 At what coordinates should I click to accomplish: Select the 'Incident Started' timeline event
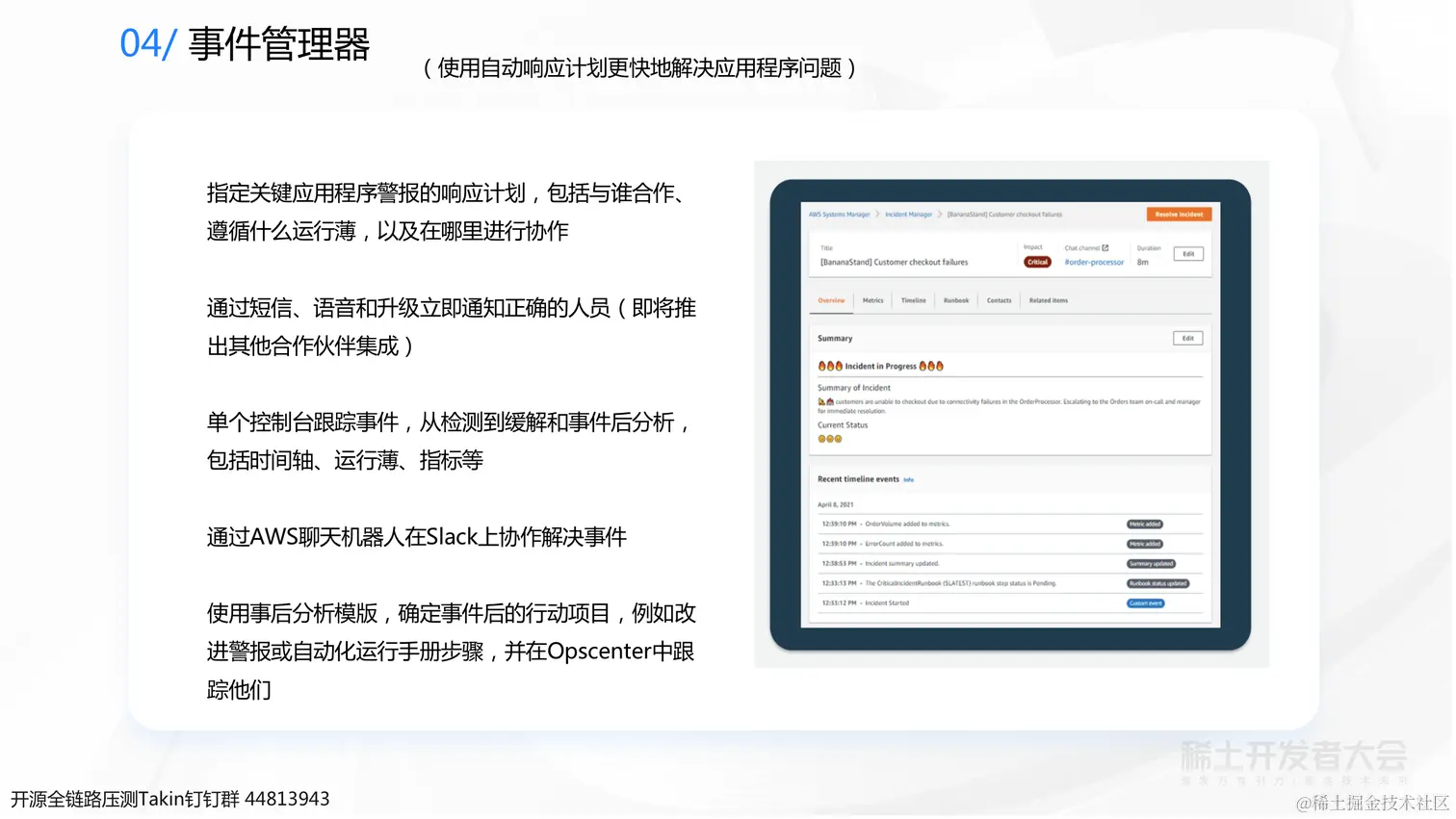887,603
